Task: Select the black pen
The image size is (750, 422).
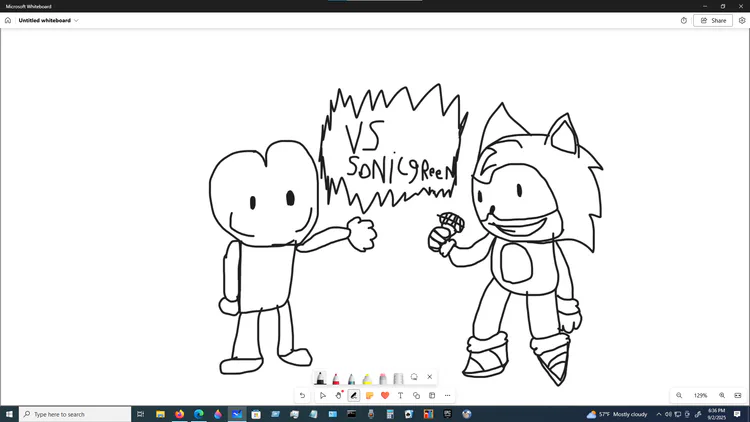Action: point(320,378)
